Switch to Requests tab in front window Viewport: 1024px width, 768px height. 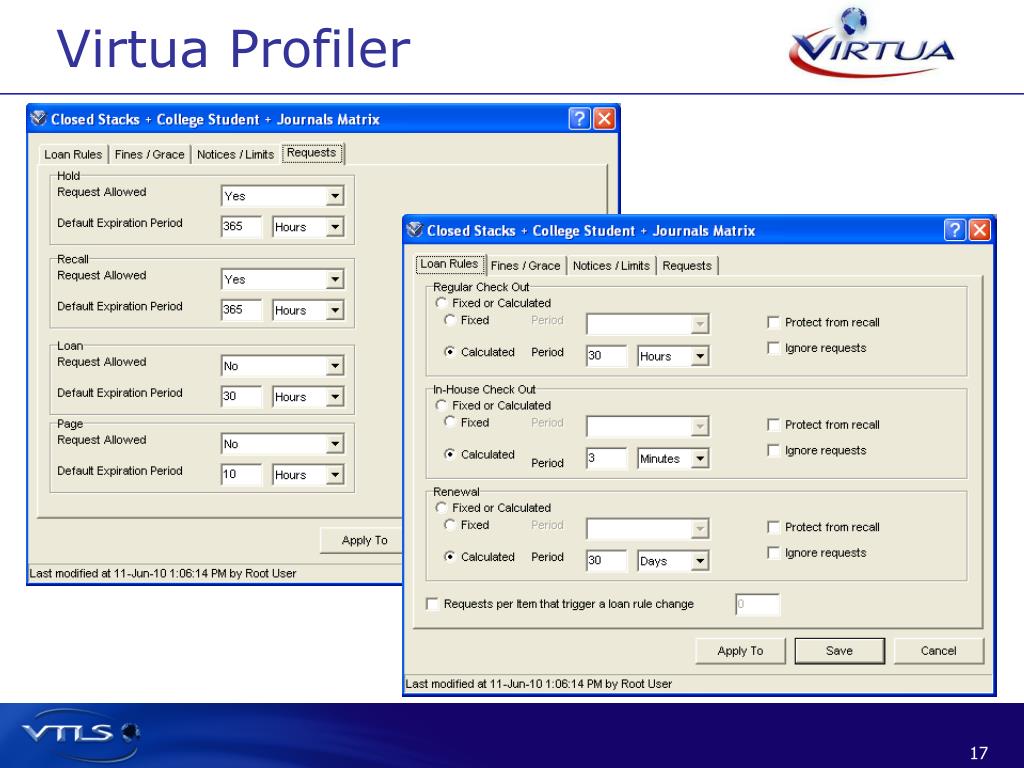[x=687, y=265]
